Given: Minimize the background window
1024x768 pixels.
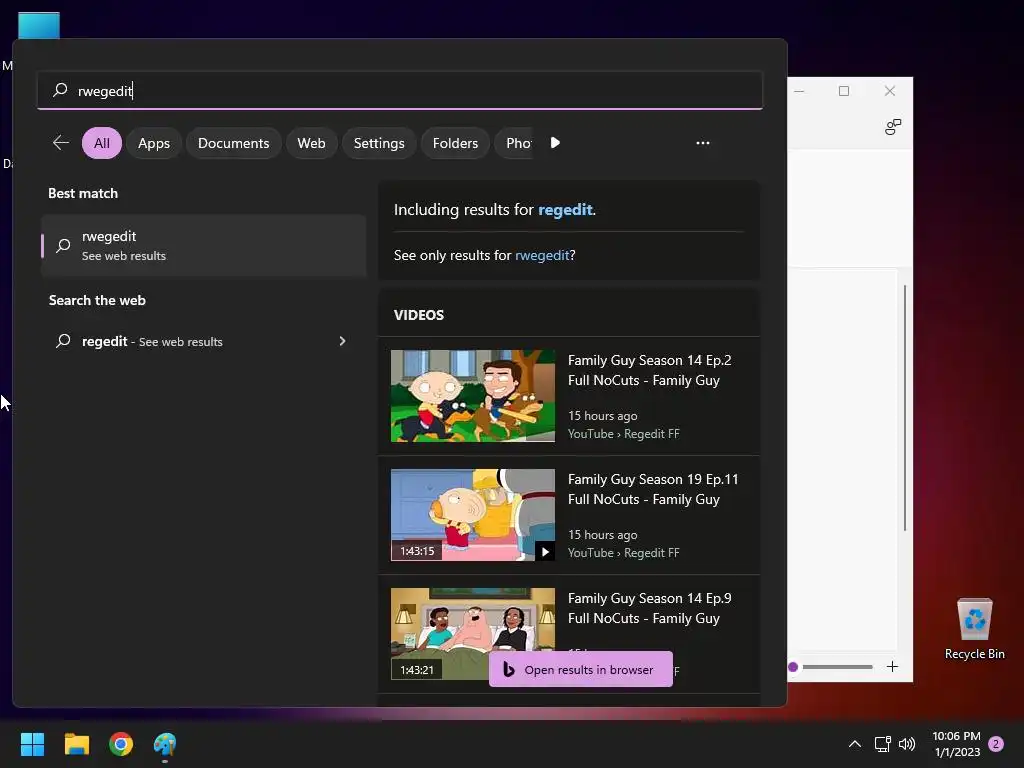Looking at the screenshot, I should point(799,91).
